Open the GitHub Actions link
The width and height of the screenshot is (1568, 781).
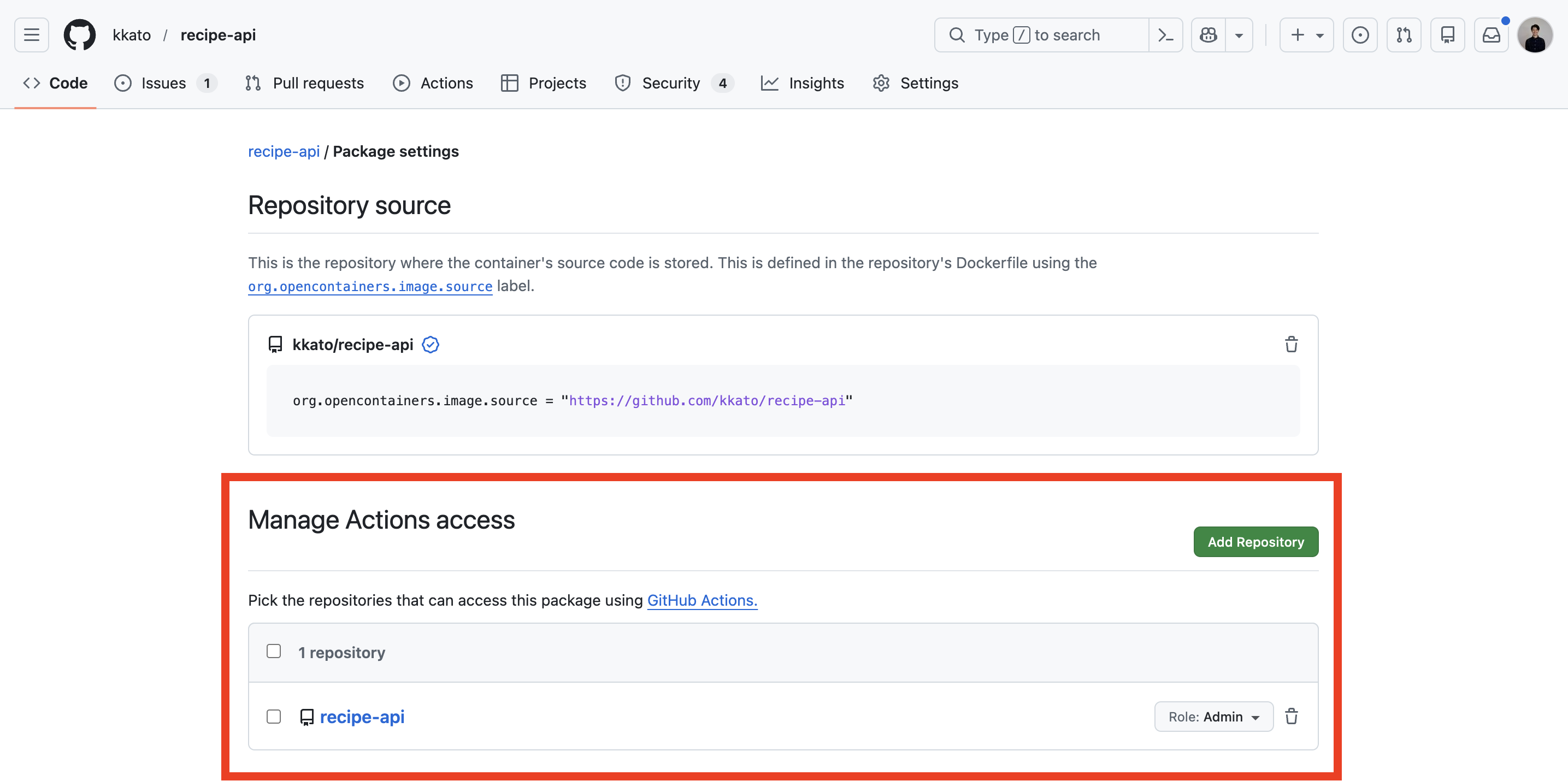(702, 600)
